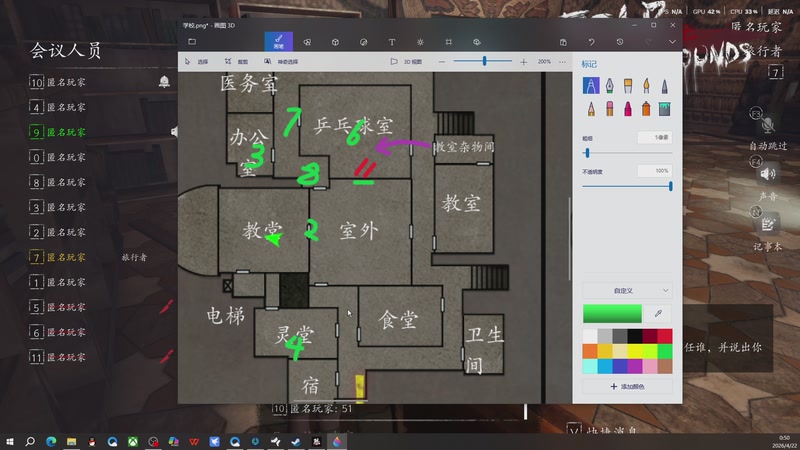
Task: Choose the Crop (裁剪) tool
Action: tap(236, 62)
